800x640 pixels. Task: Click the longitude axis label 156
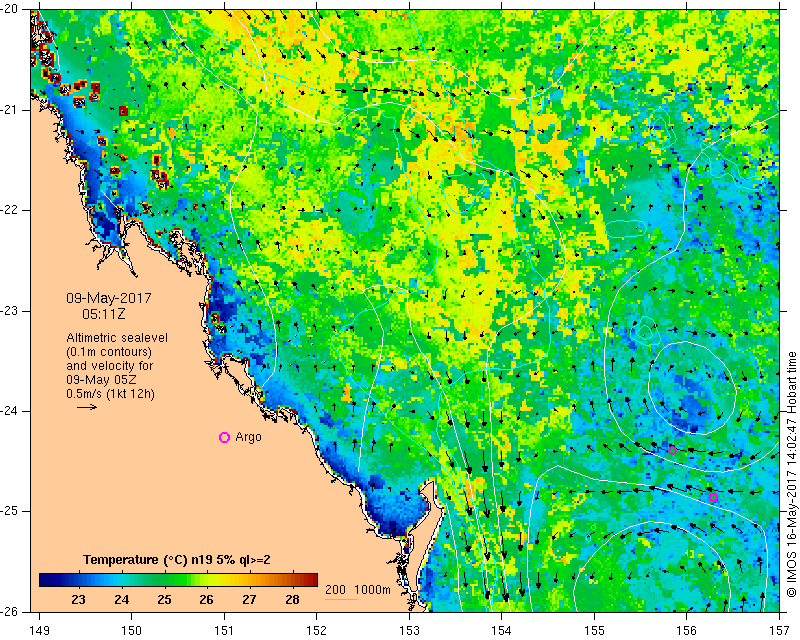click(687, 631)
